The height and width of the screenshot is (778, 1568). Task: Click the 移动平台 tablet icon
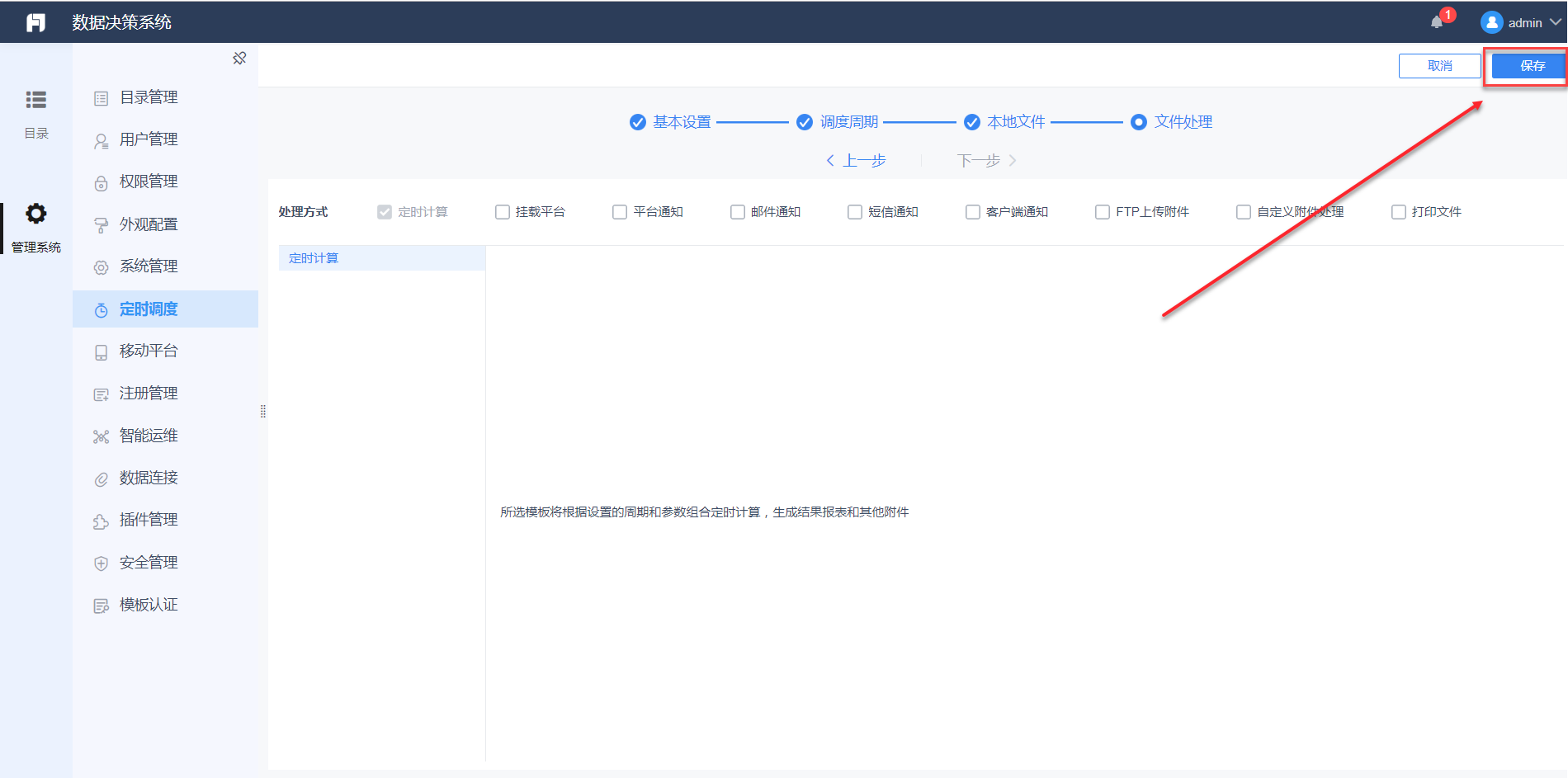[101, 352]
